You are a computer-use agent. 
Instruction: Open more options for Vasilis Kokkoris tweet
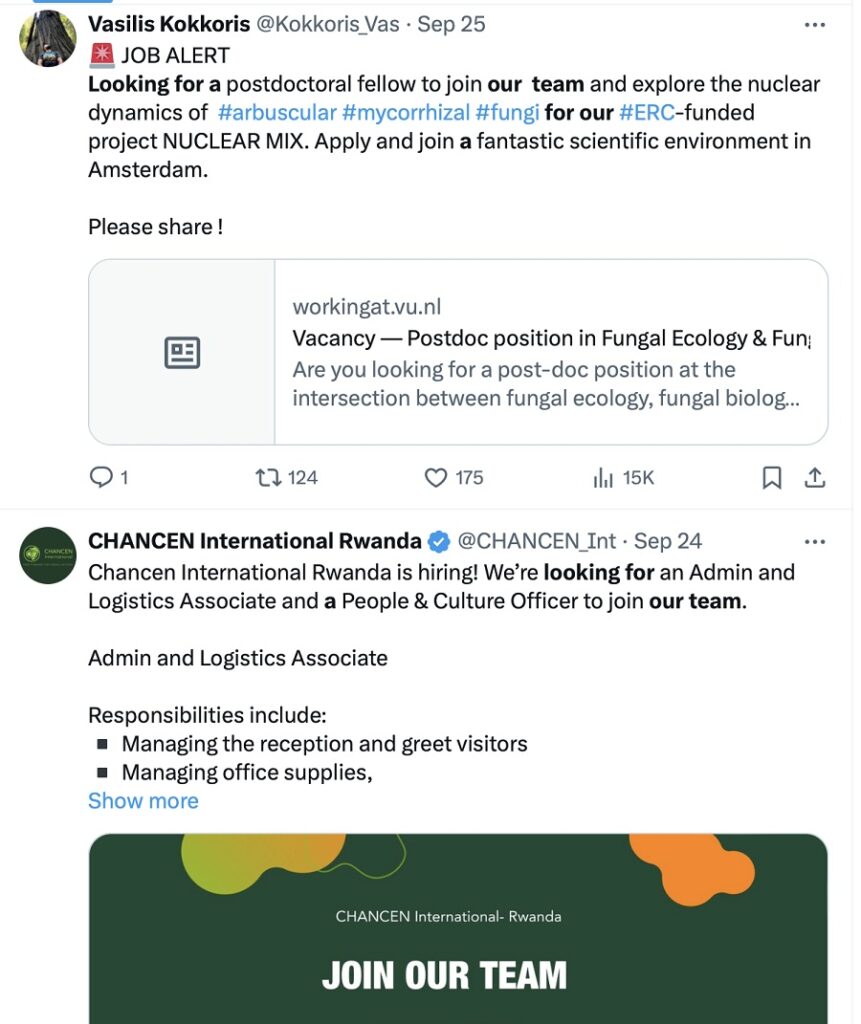[815, 25]
